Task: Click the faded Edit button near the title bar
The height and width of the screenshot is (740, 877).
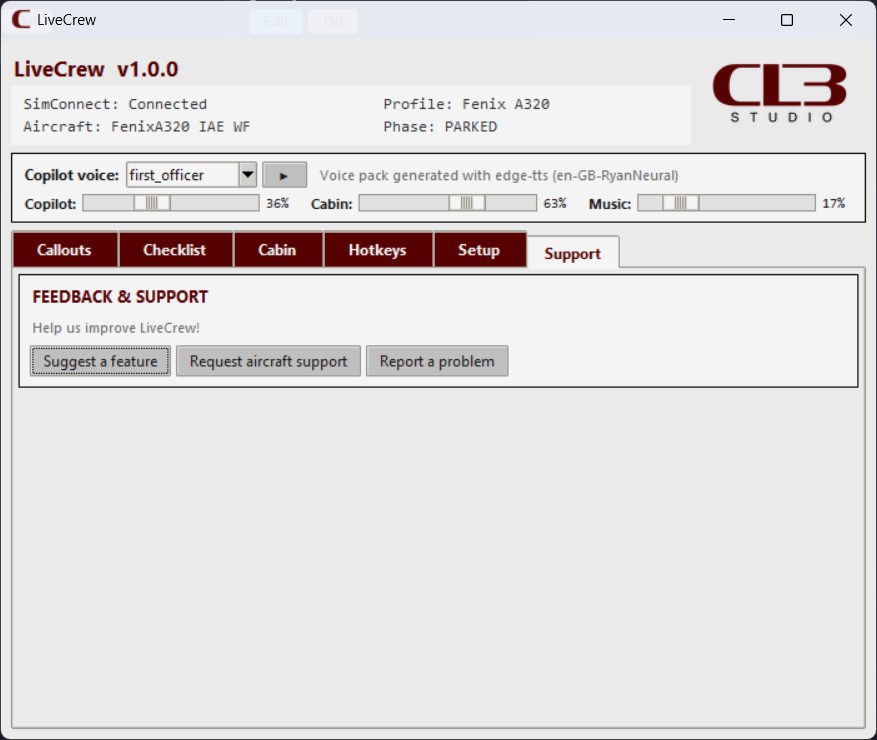Action: [x=275, y=20]
